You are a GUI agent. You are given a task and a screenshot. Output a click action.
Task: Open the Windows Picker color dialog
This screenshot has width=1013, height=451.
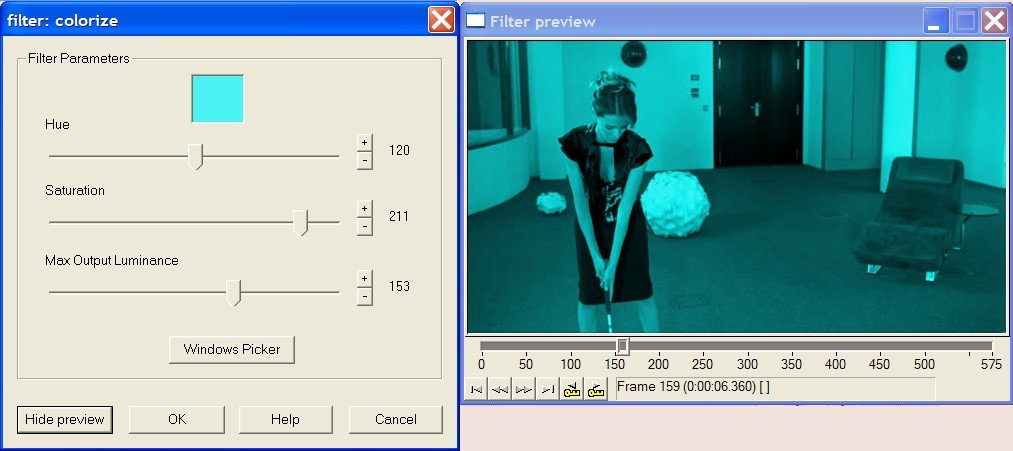232,350
